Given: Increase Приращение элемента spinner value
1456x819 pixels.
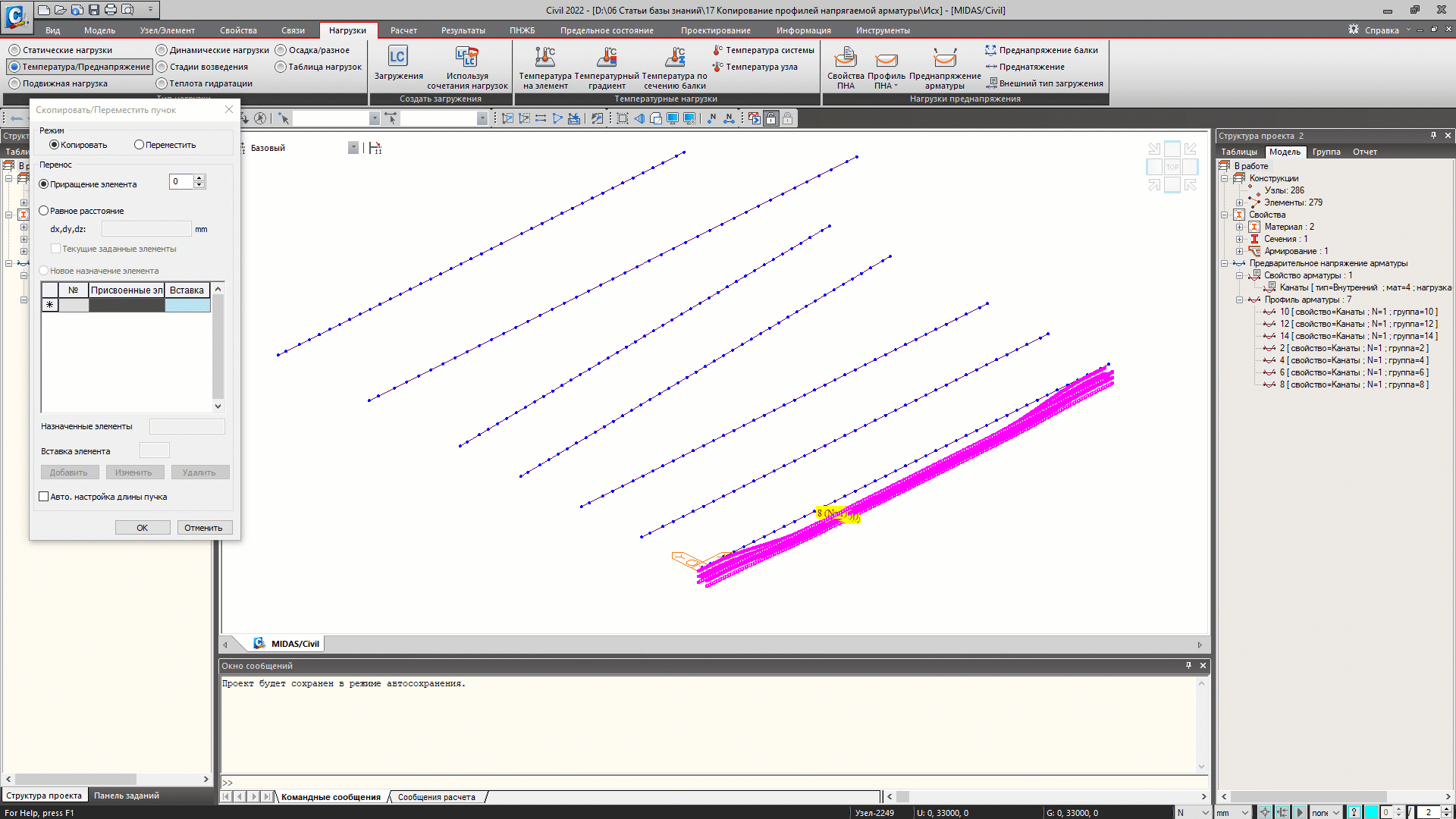Looking at the screenshot, I should [199, 178].
